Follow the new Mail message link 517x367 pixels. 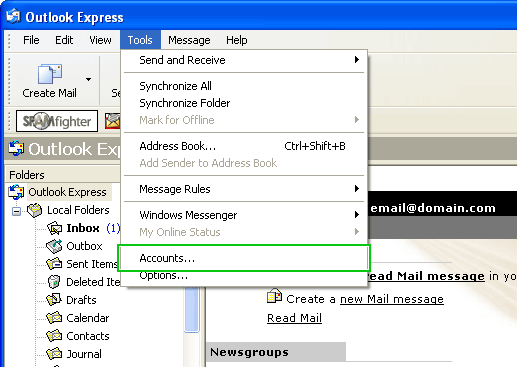(392, 299)
